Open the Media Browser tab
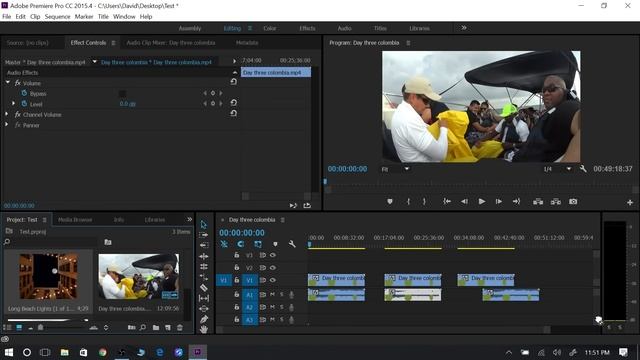Image resolution: width=640 pixels, height=360 pixels. pyautogui.click(x=75, y=220)
